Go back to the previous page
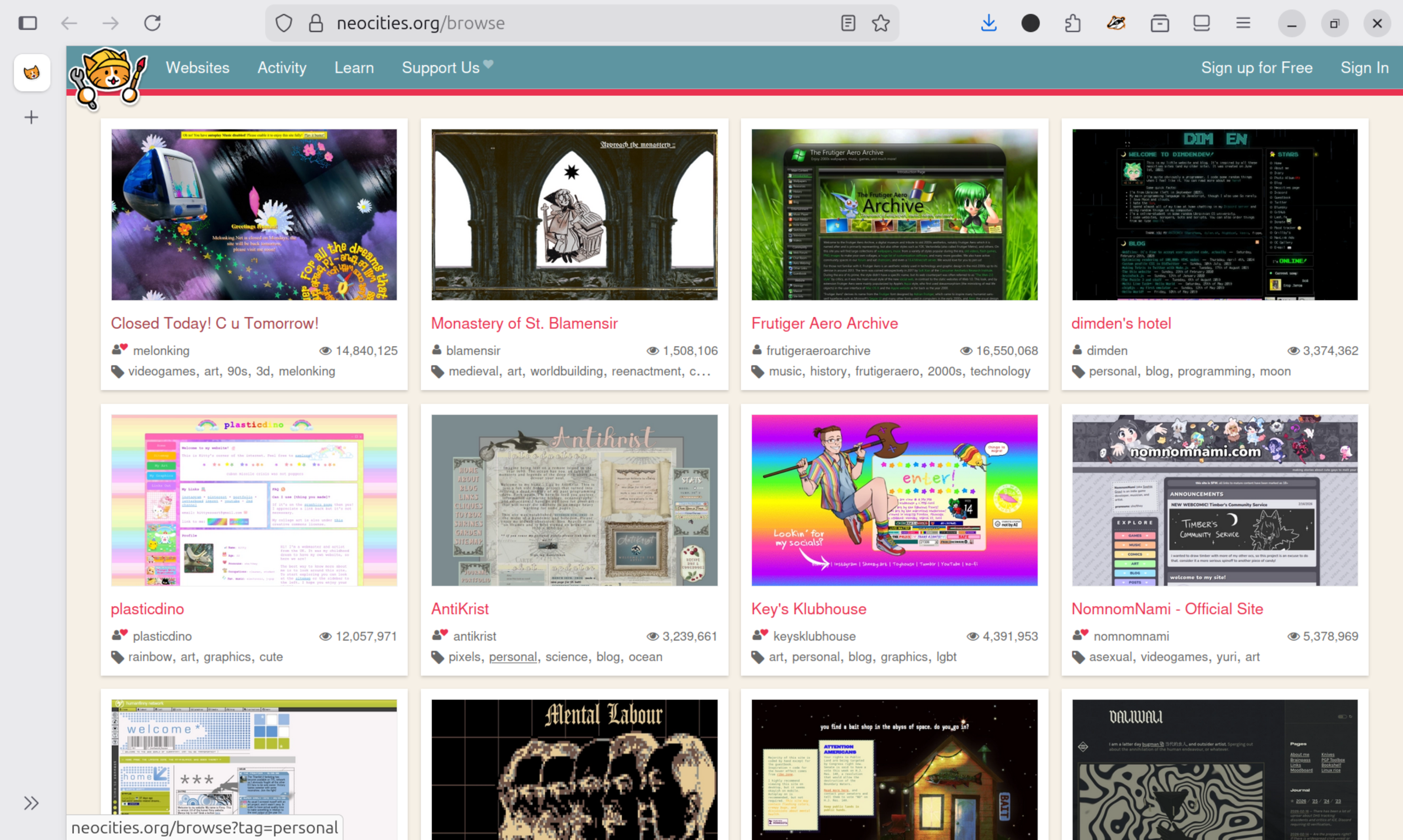 69,23
